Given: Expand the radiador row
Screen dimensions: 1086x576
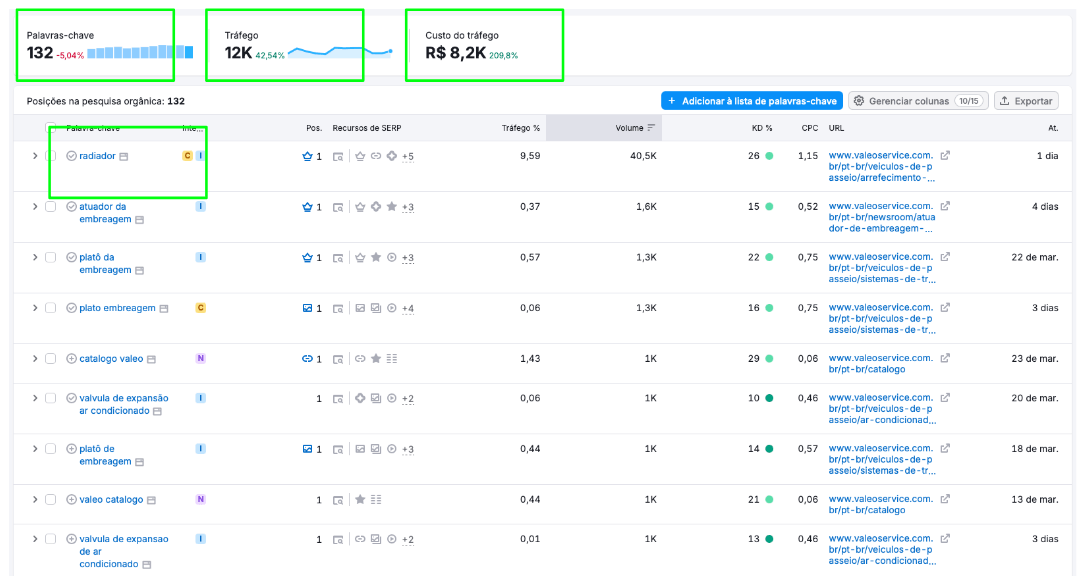Looking at the screenshot, I should tap(35, 156).
